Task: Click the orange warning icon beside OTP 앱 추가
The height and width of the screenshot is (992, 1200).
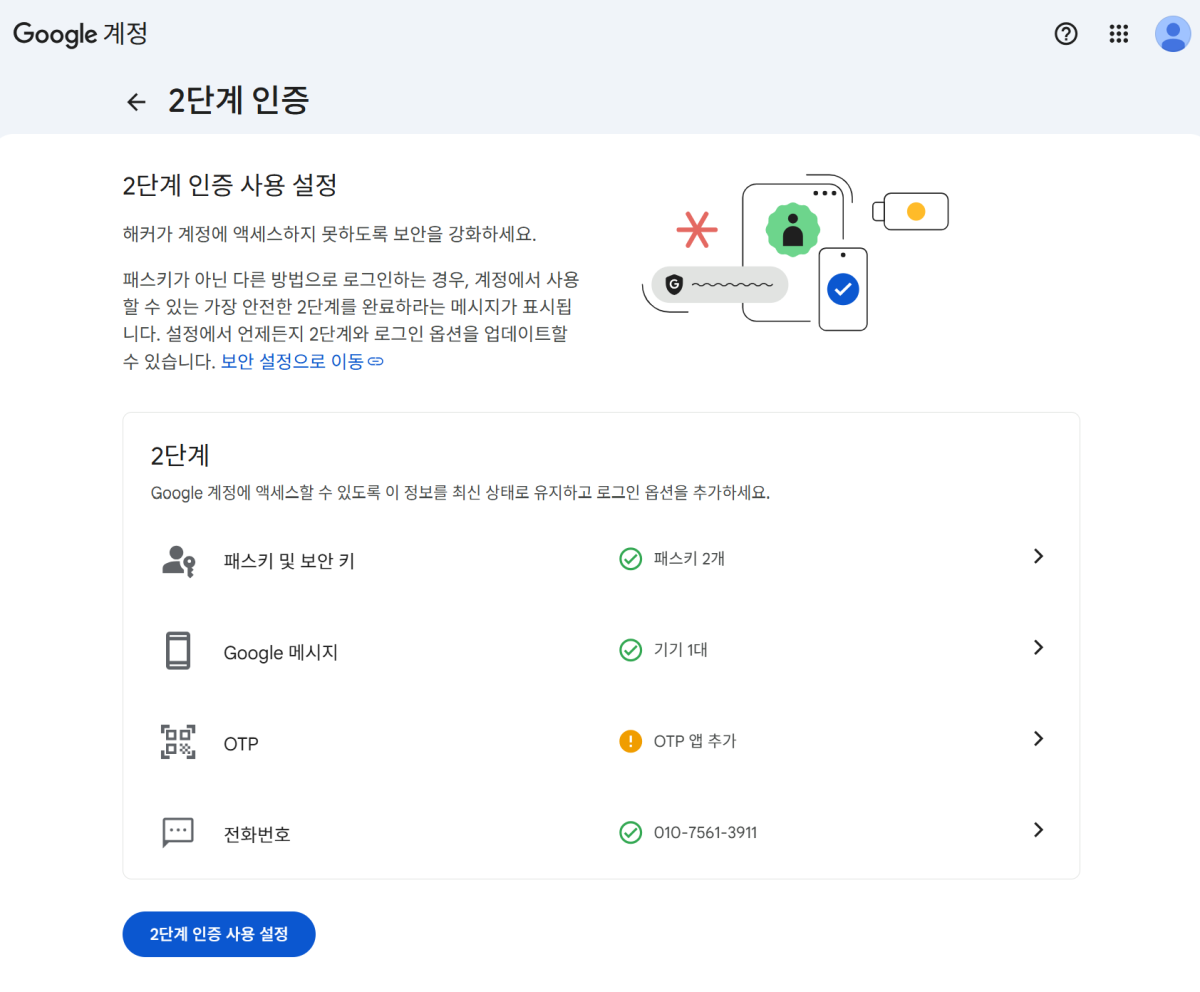Action: click(x=630, y=741)
